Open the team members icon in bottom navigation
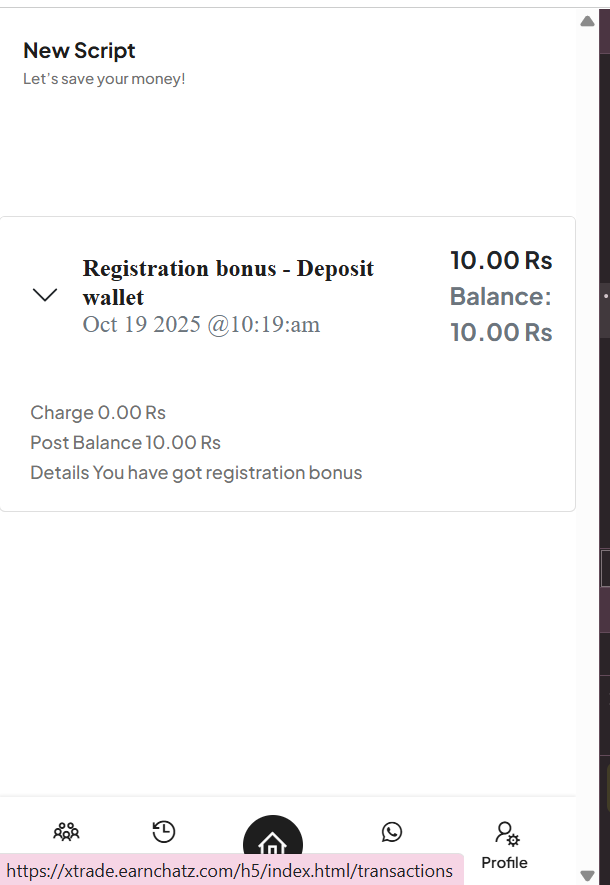 point(66,831)
